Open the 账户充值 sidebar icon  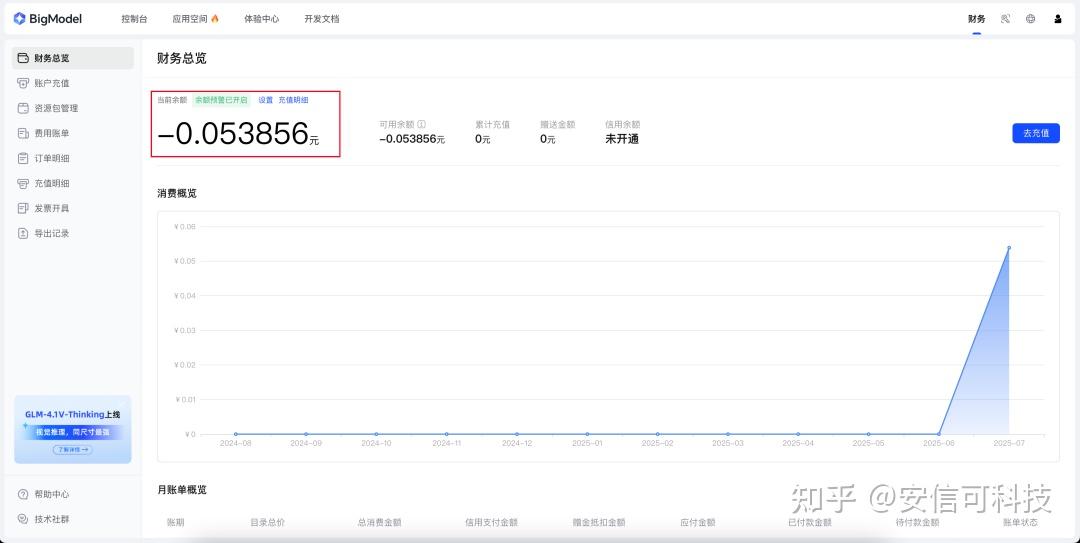24,83
